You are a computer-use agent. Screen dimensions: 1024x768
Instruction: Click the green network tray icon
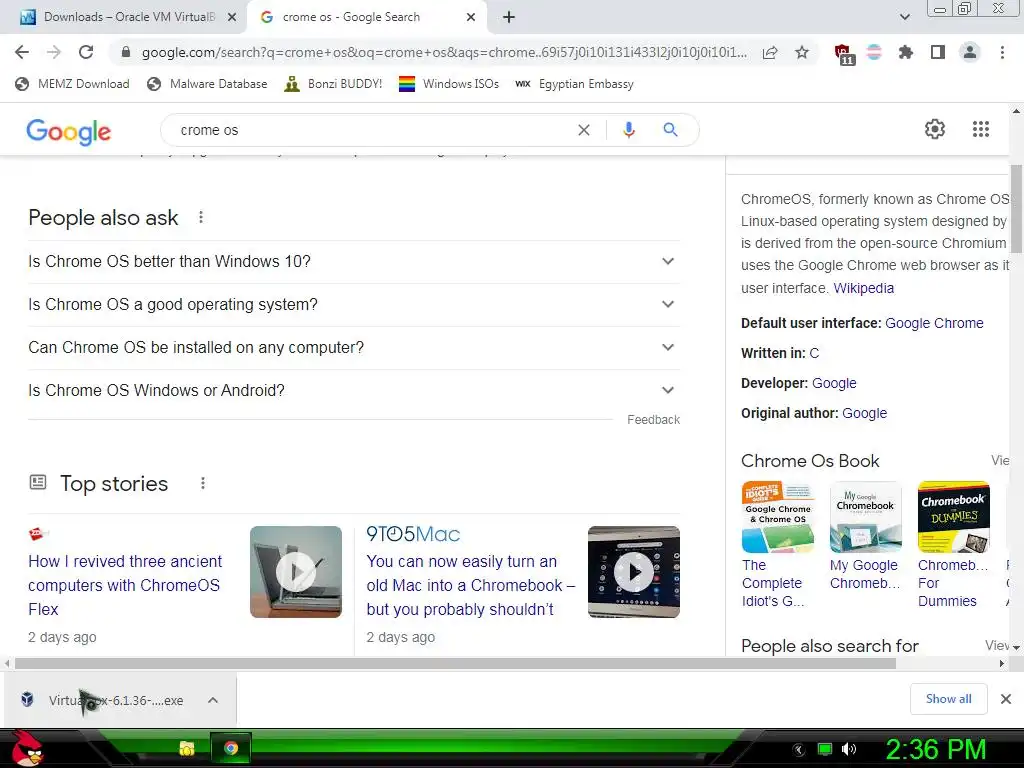pos(825,749)
